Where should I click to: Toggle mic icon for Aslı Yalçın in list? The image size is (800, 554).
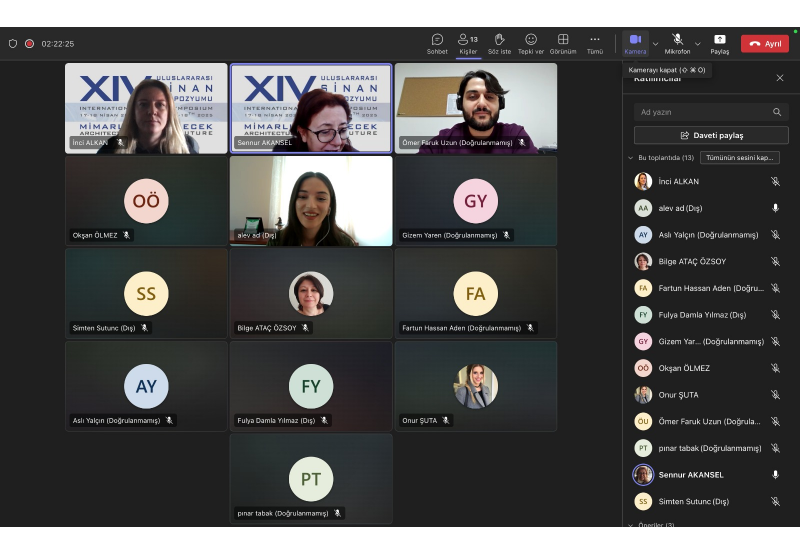[x=775, y=235]
